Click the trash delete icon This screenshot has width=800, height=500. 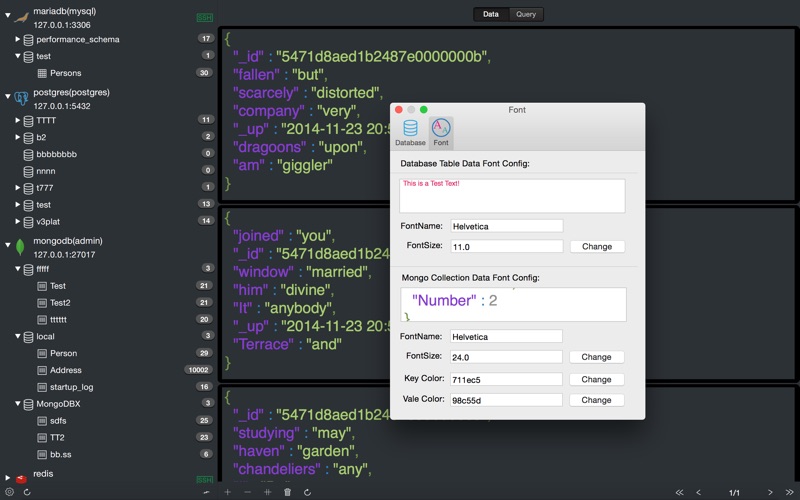(287, 492)
